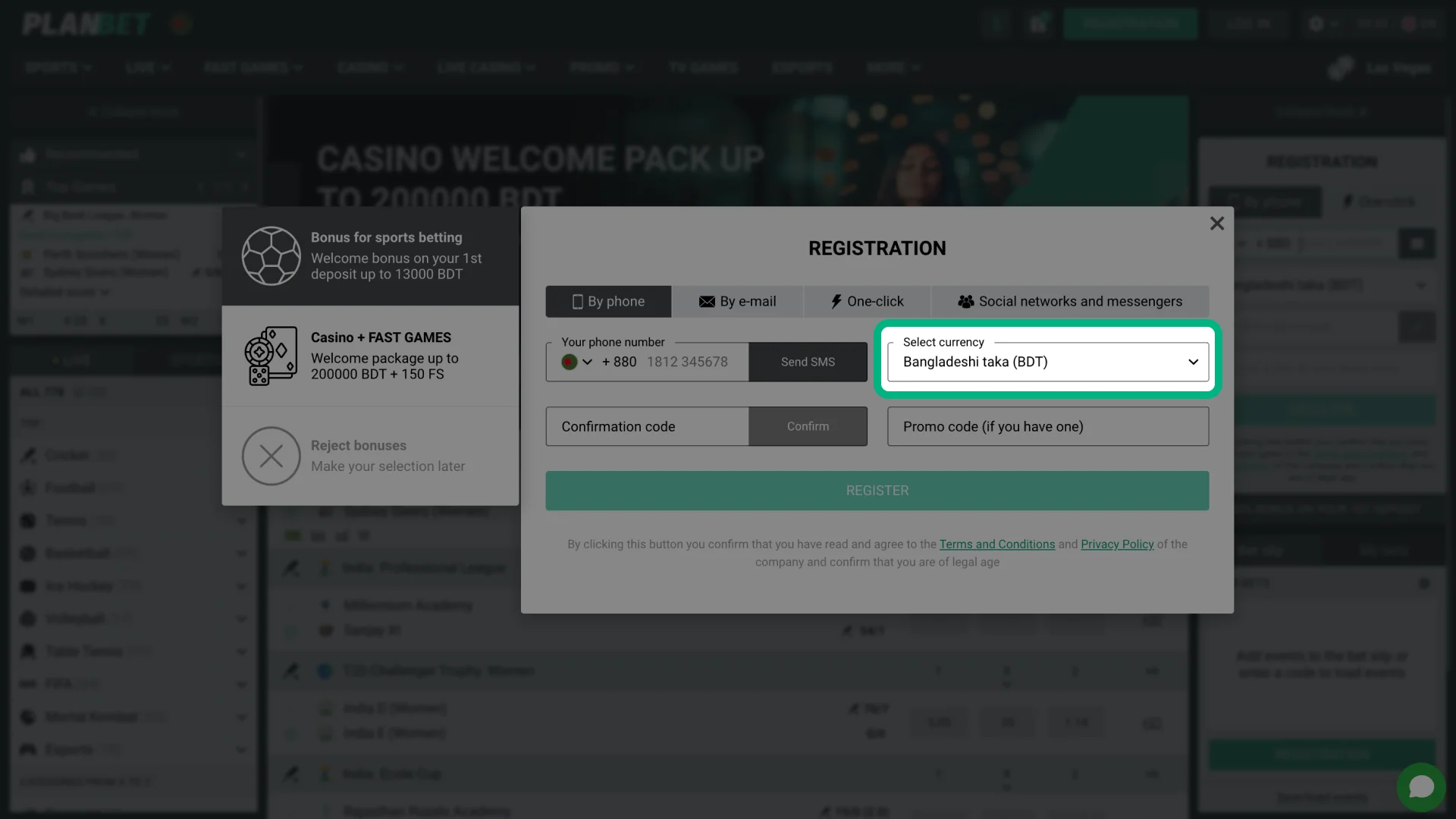Click the envelope icon on By e-mail tab
This screenshot has height=819, width=1456.
(707, 302)
